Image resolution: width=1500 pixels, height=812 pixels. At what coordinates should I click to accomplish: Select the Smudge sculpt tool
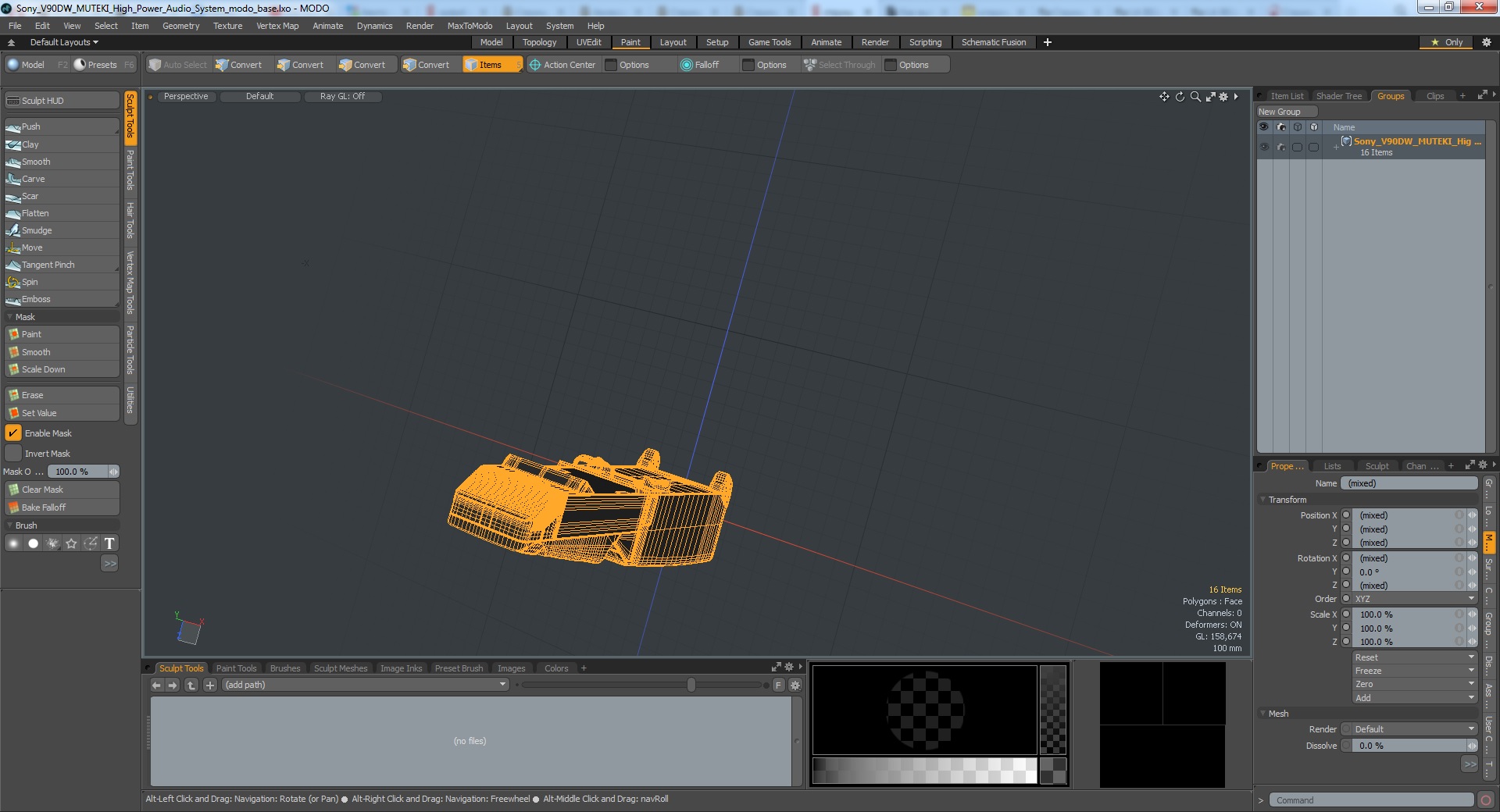pos(61,230)
